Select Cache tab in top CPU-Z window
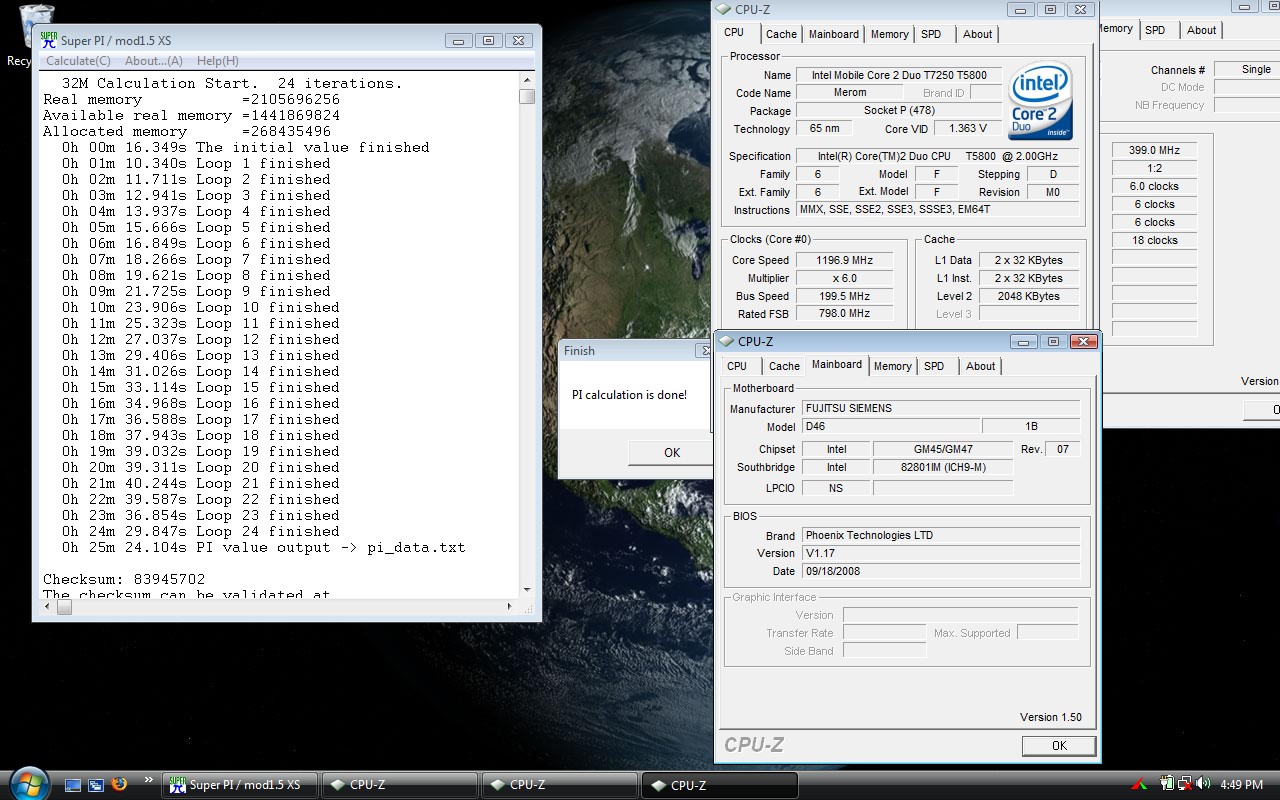The image size is (1280, 800). [781, 34]
